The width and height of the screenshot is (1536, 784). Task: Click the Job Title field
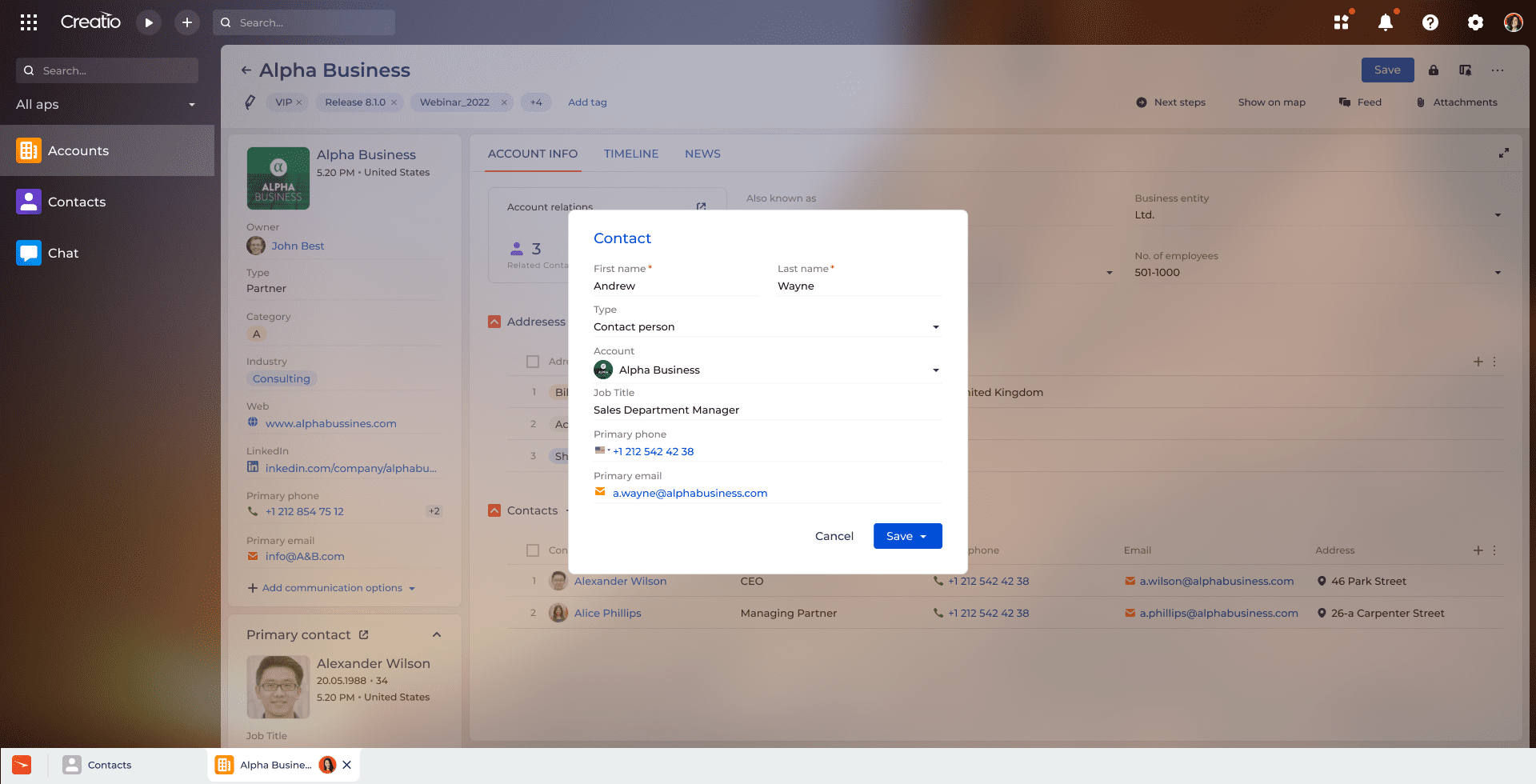(x=767, y=410)
